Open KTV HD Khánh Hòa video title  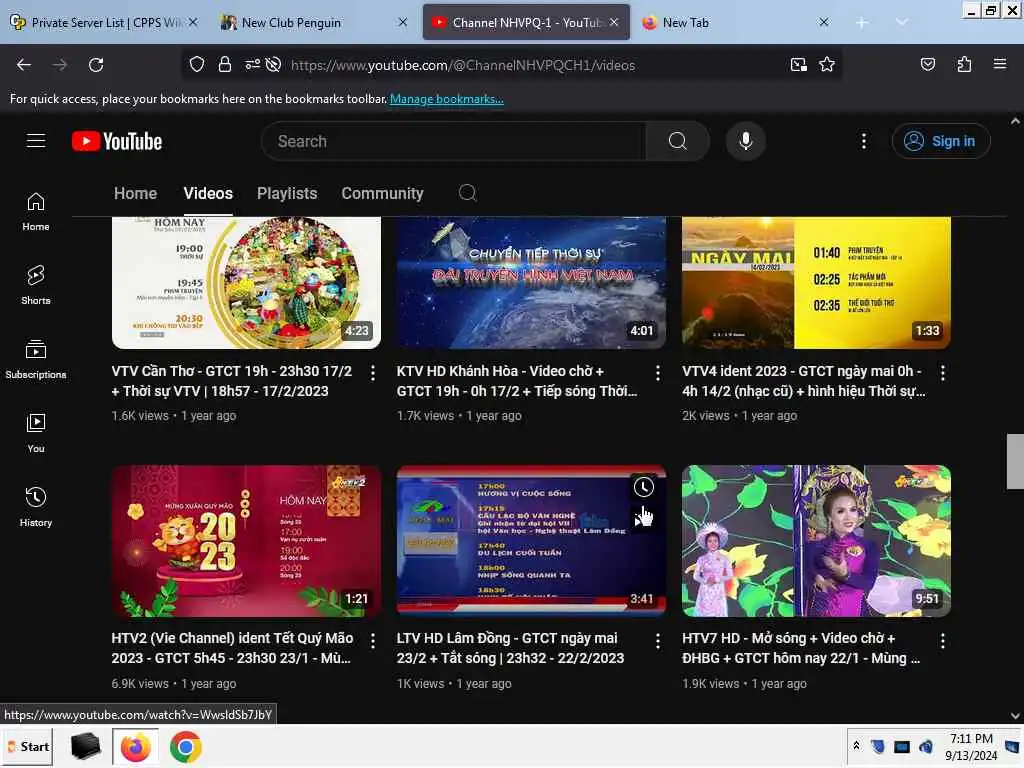pyautogui.click(x=517, y=381)
